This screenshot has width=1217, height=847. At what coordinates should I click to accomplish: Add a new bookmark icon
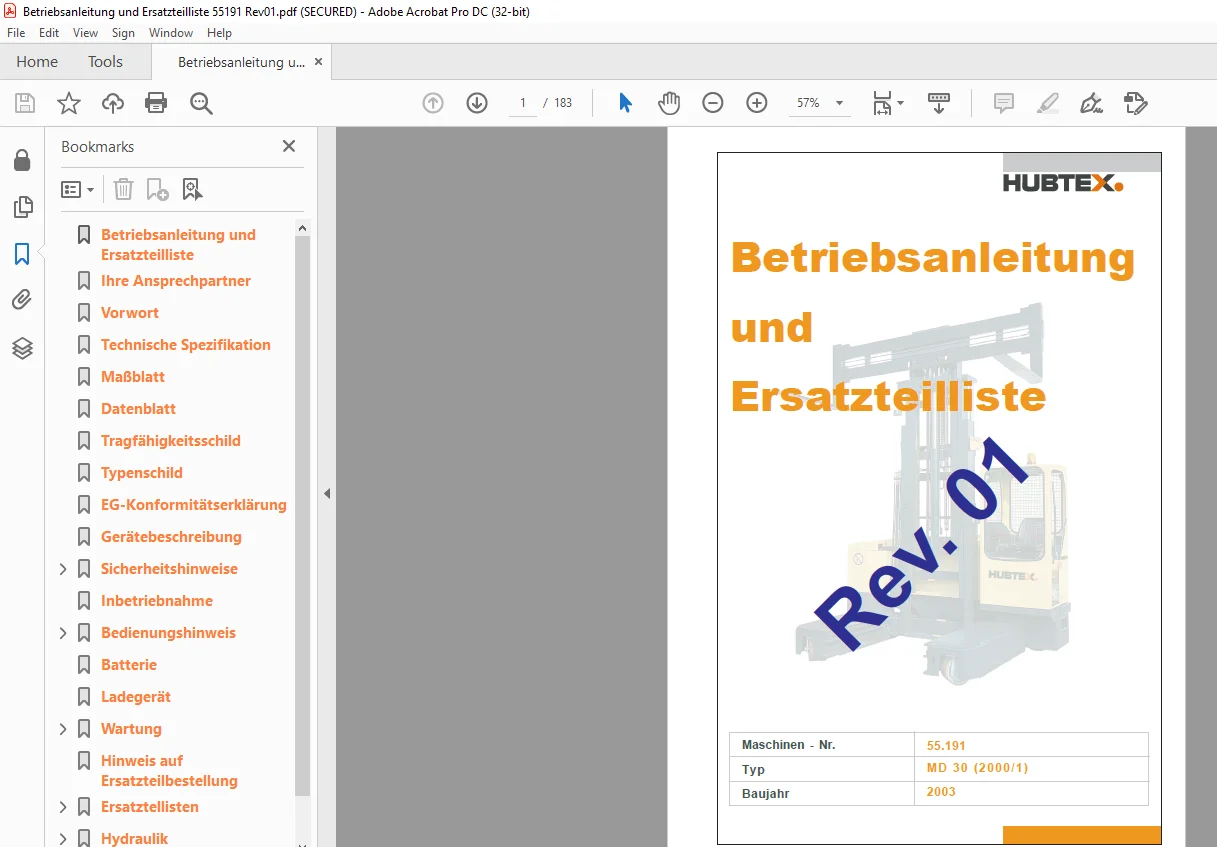pos(157,189)
